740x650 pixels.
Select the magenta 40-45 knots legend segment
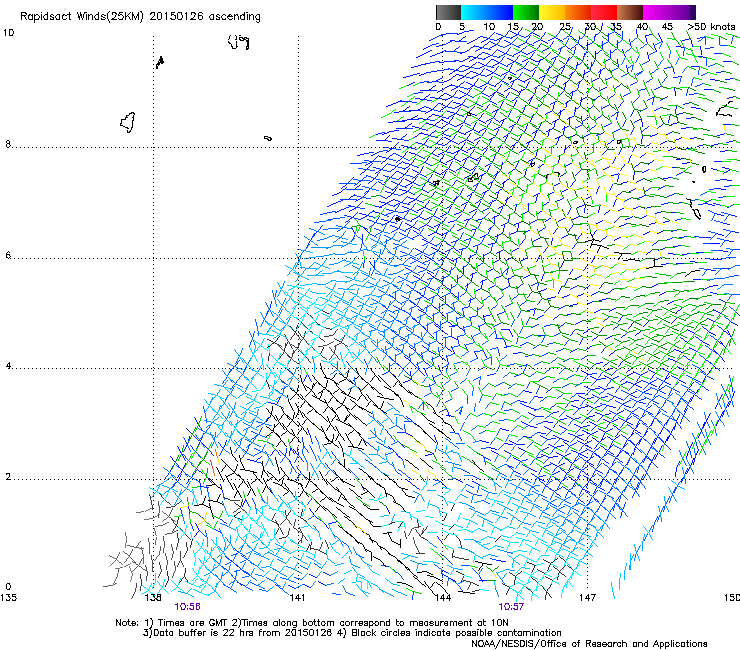pos(656,12)
